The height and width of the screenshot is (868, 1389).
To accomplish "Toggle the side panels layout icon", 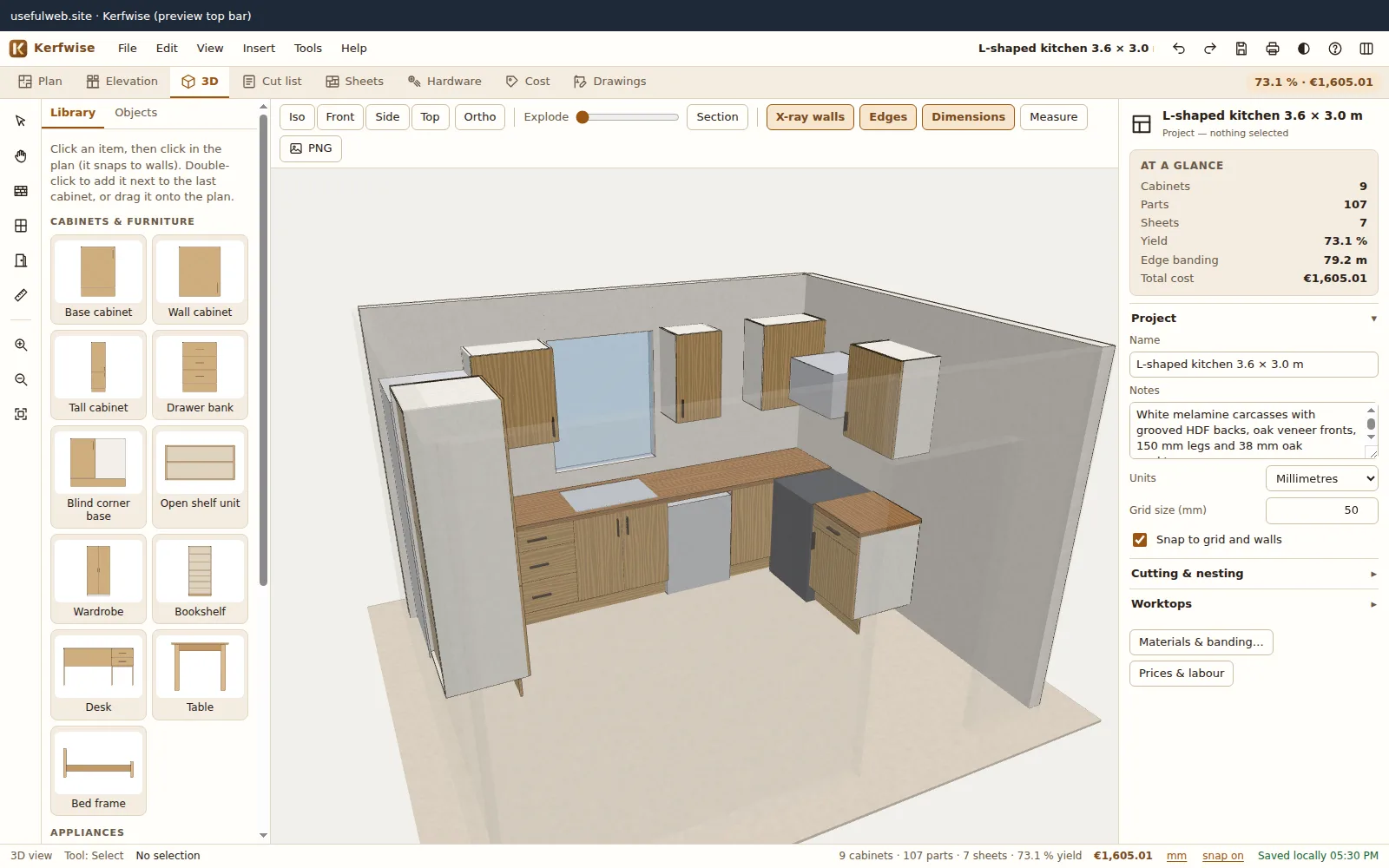I will 1366,49.
